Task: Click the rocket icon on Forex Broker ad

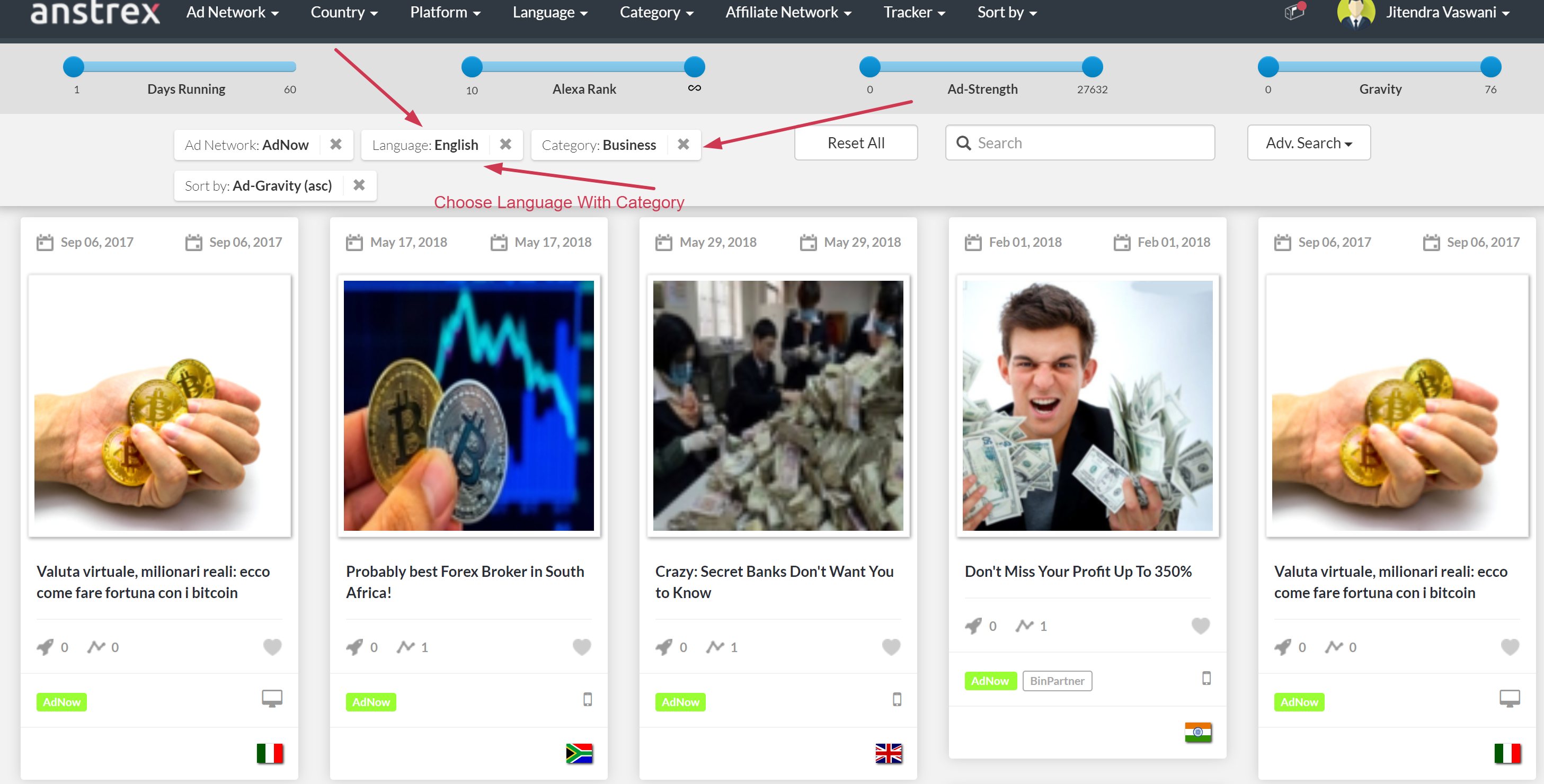Action: click(x=354, y=647)
